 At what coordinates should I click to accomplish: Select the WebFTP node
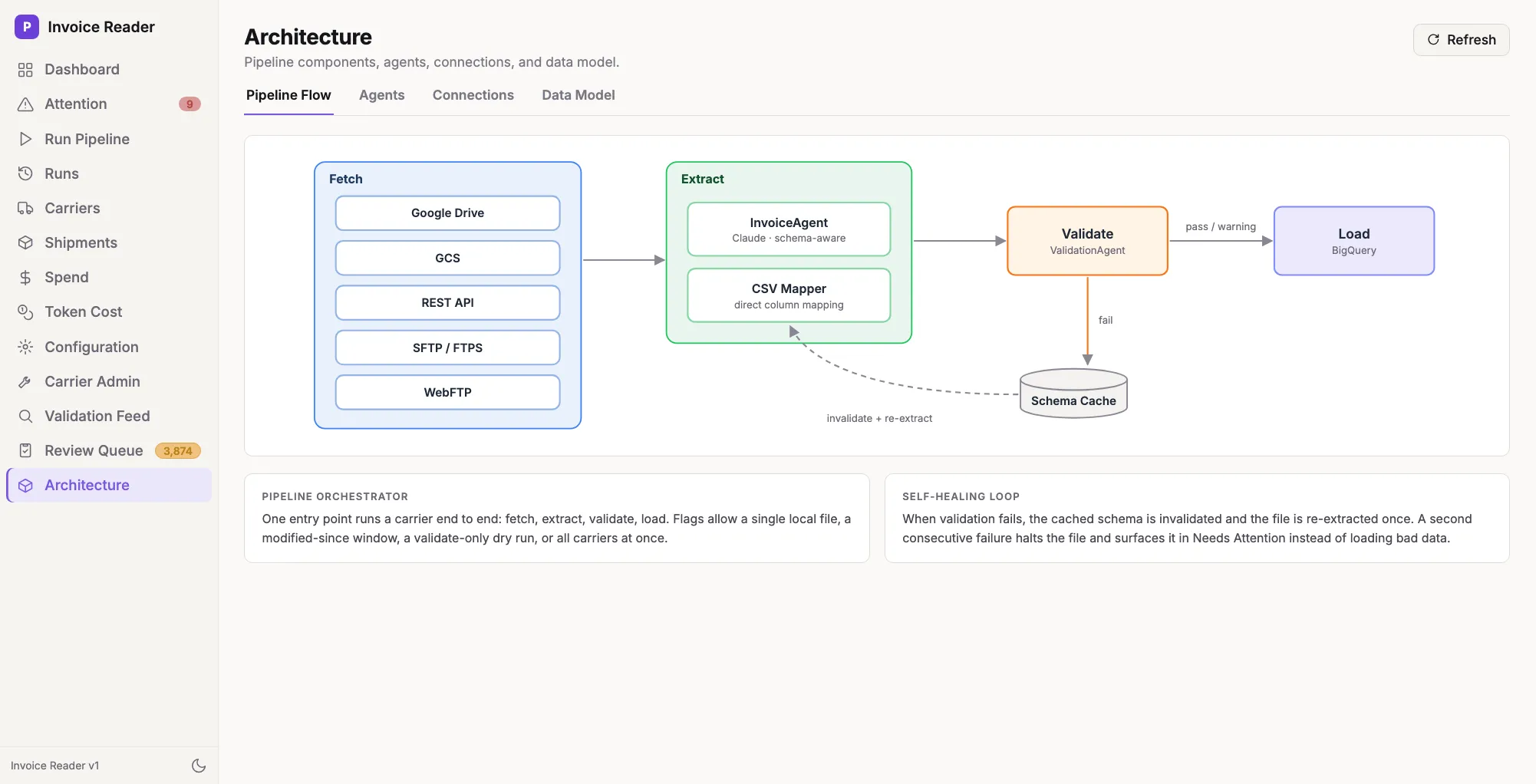tap(447, 392)
